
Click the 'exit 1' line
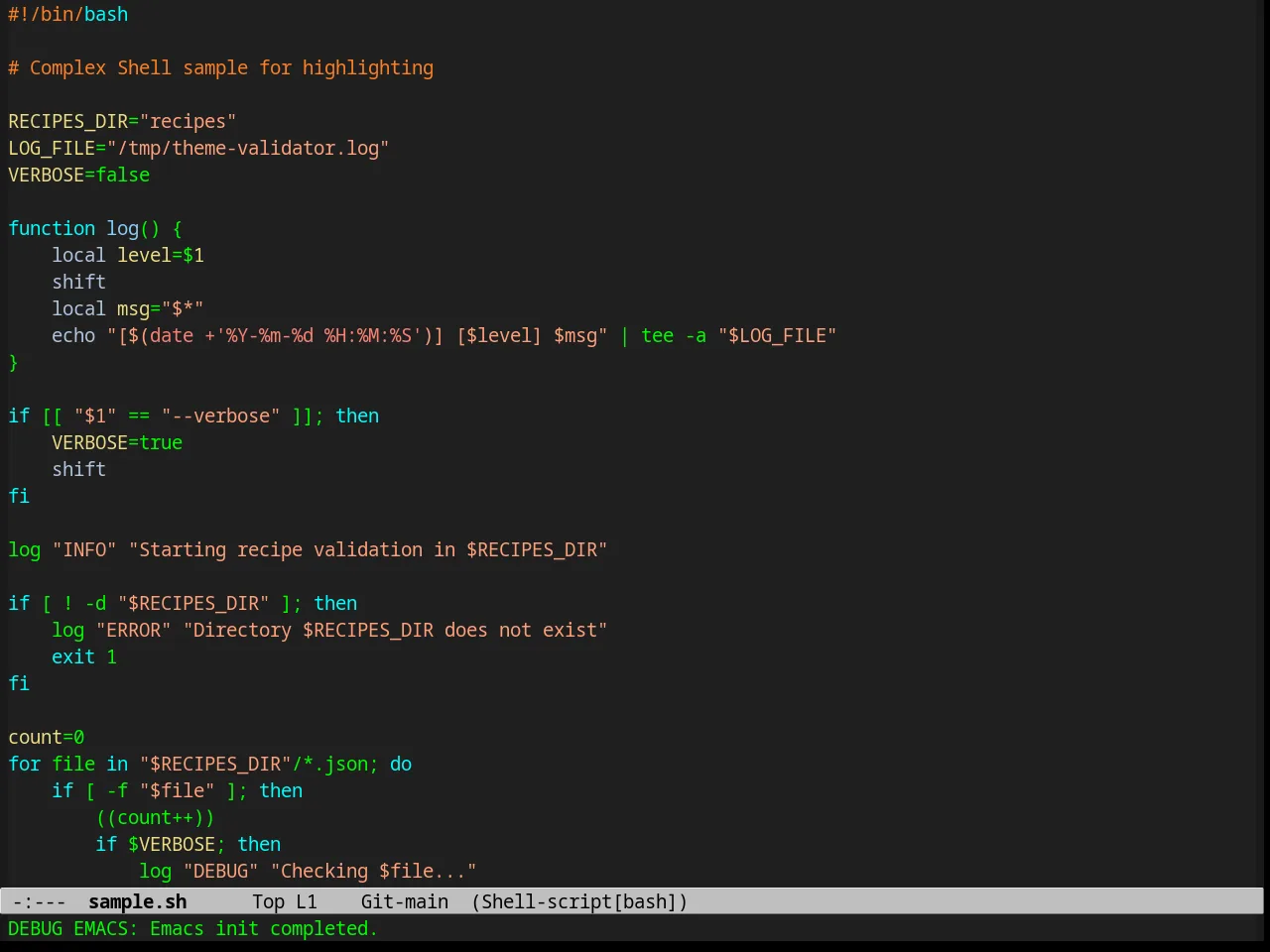click(84, 656)
